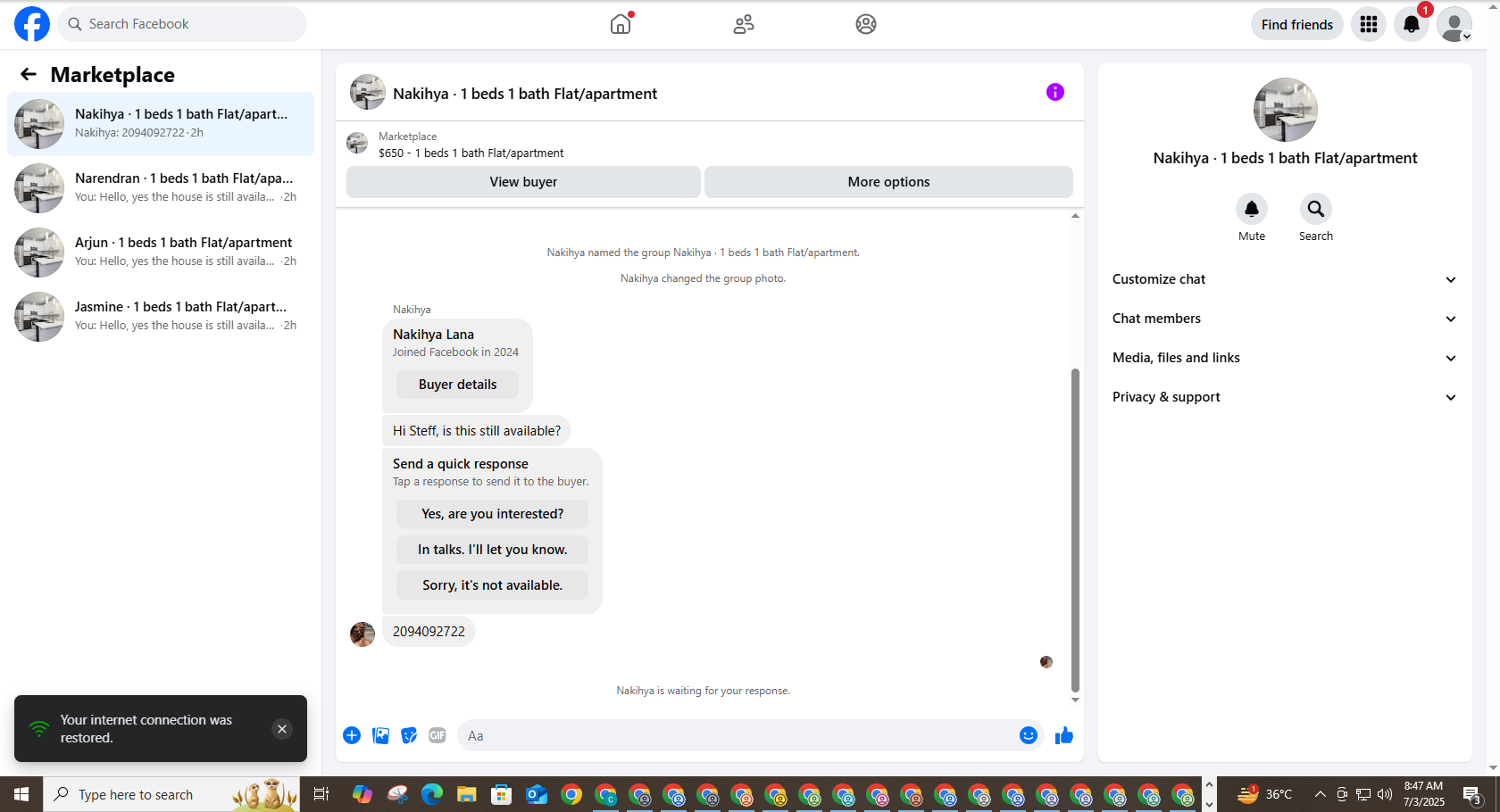Open the Menu grid icon
1500x812 pixels.
click(1369, 24)
